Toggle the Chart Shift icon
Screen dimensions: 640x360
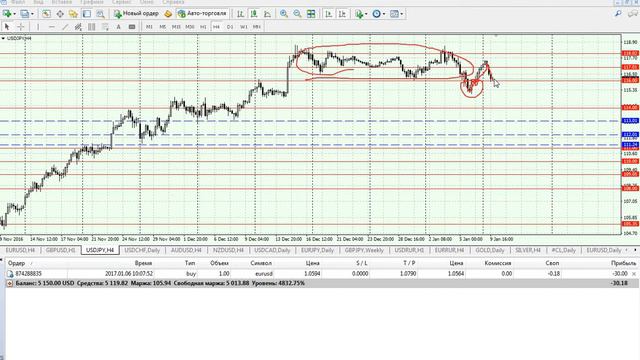(x=342, y=14)
